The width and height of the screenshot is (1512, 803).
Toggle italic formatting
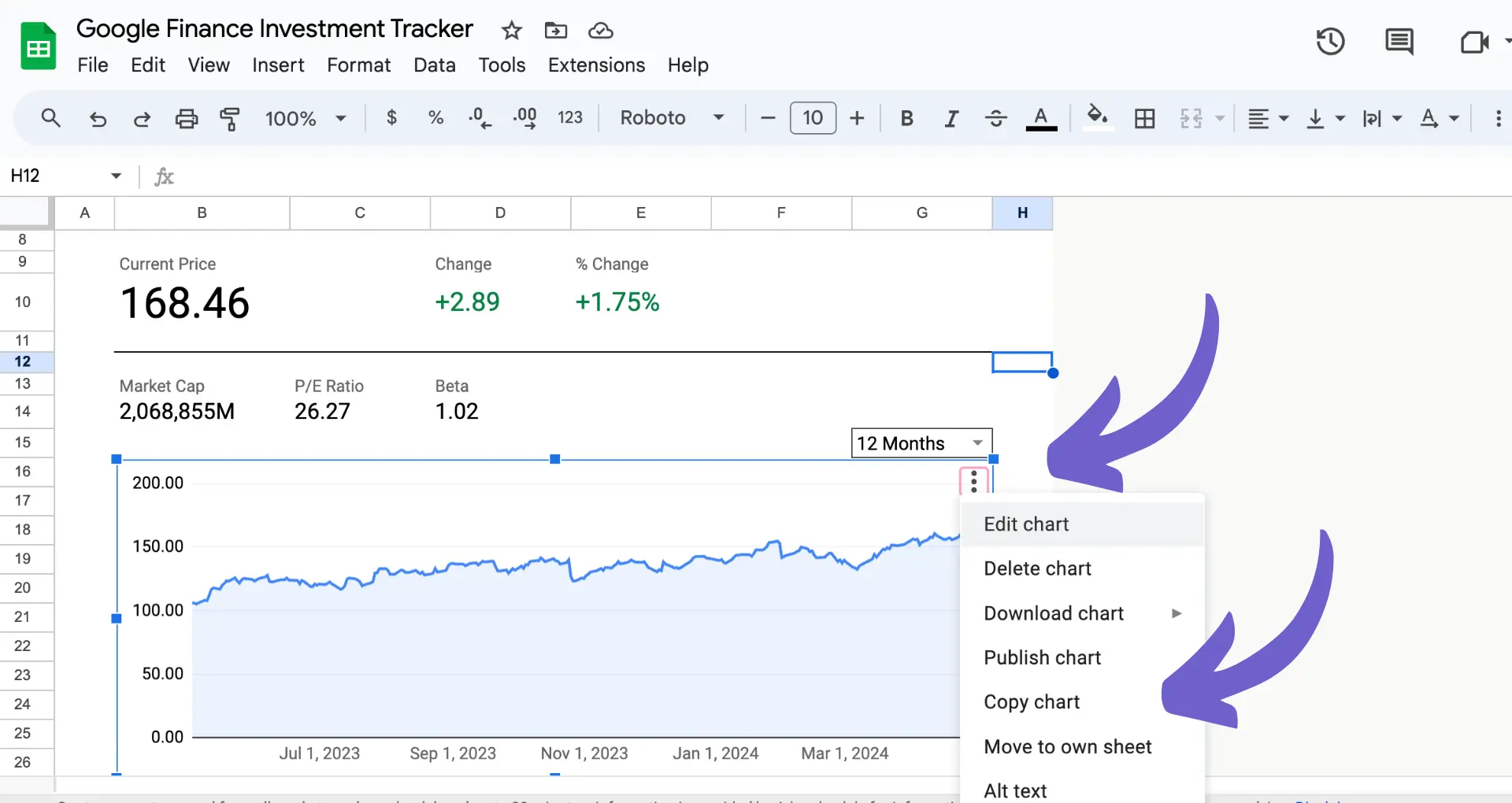click(951, 118)
